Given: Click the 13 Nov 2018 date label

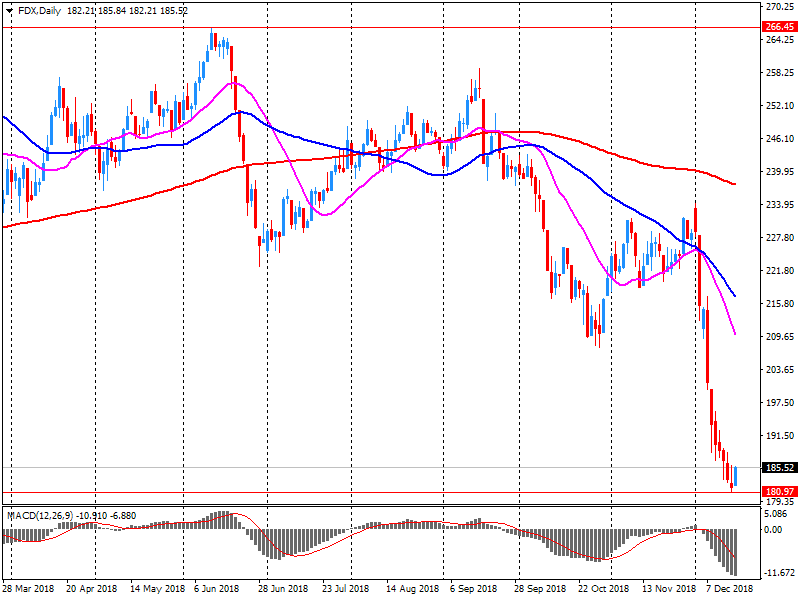Looking at the screenshot, I should coord(668,589).
